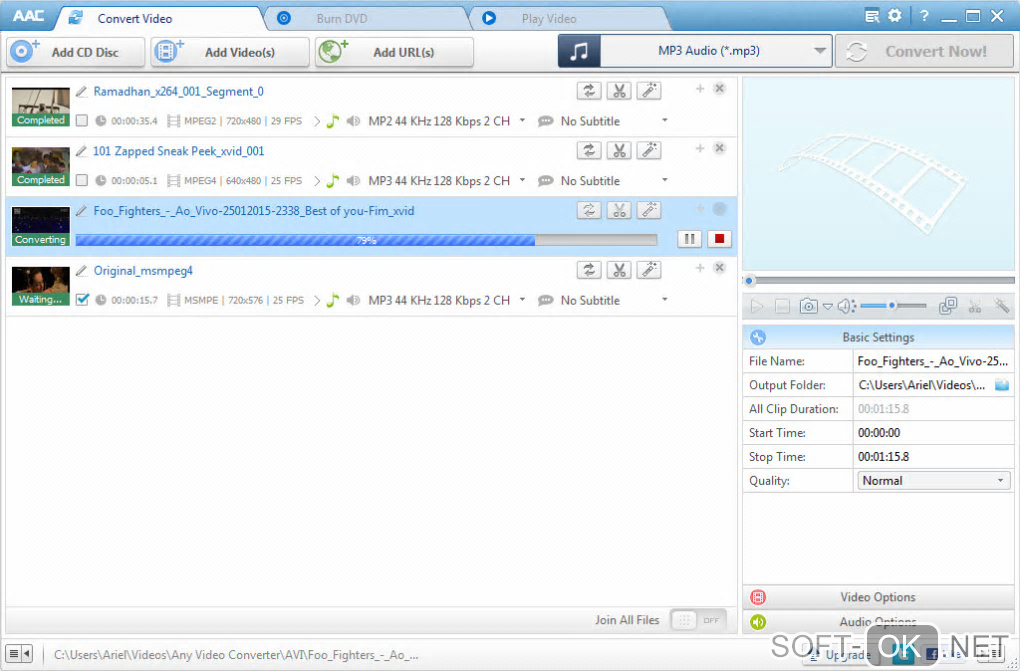Expand audio track dropdown on Ramadhan row

click(522, 120)
